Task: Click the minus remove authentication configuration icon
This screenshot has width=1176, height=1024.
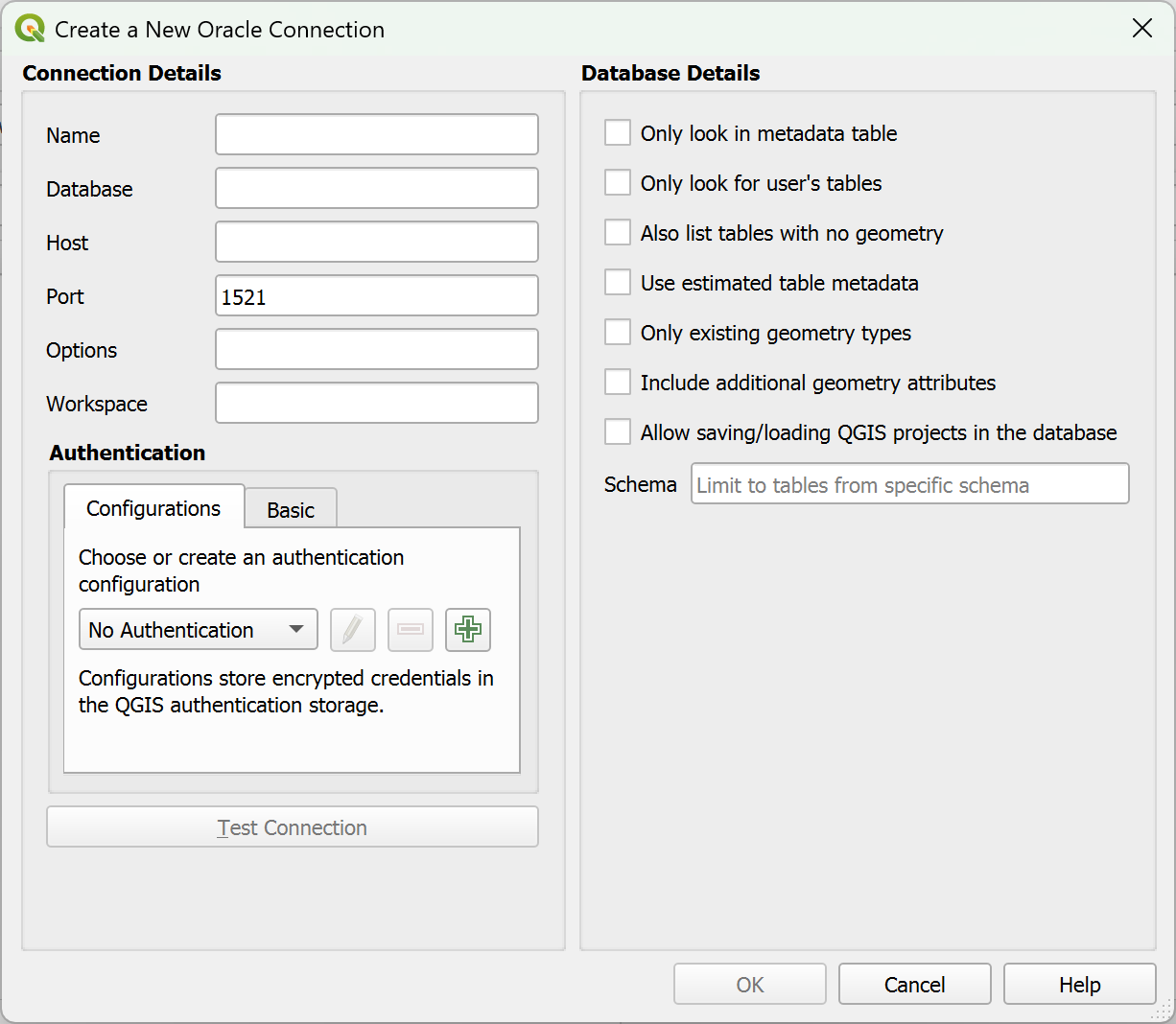Action: [411, 630]
